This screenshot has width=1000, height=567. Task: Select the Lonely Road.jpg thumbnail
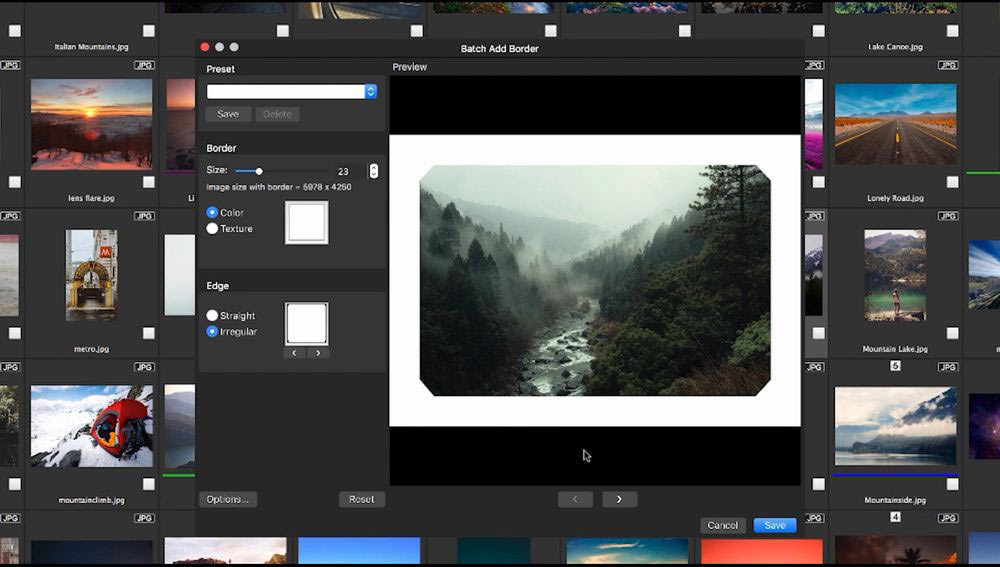click(895, 124)
